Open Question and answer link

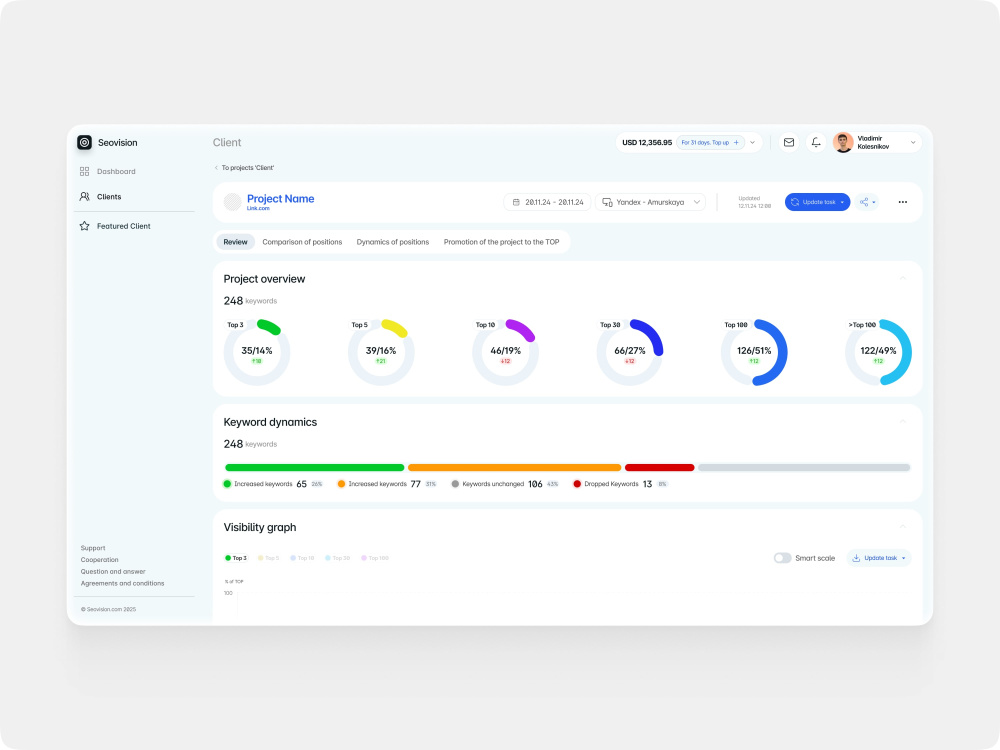[113, 571]
